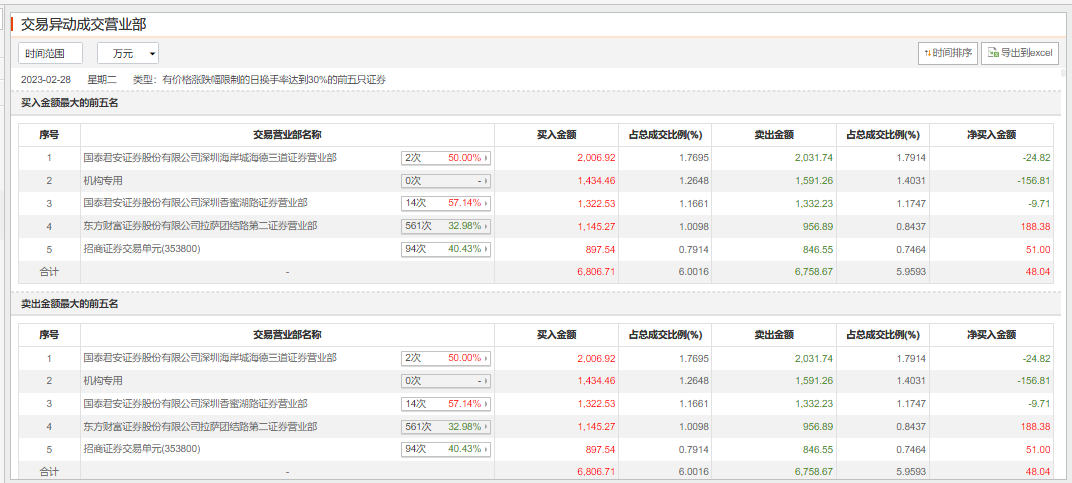Select 1,591.26 sell amount in 卖出金额最大的前五名 table
Viewport: 1072px width, 483px height.
pyautogui.click(x=813, y=380)
